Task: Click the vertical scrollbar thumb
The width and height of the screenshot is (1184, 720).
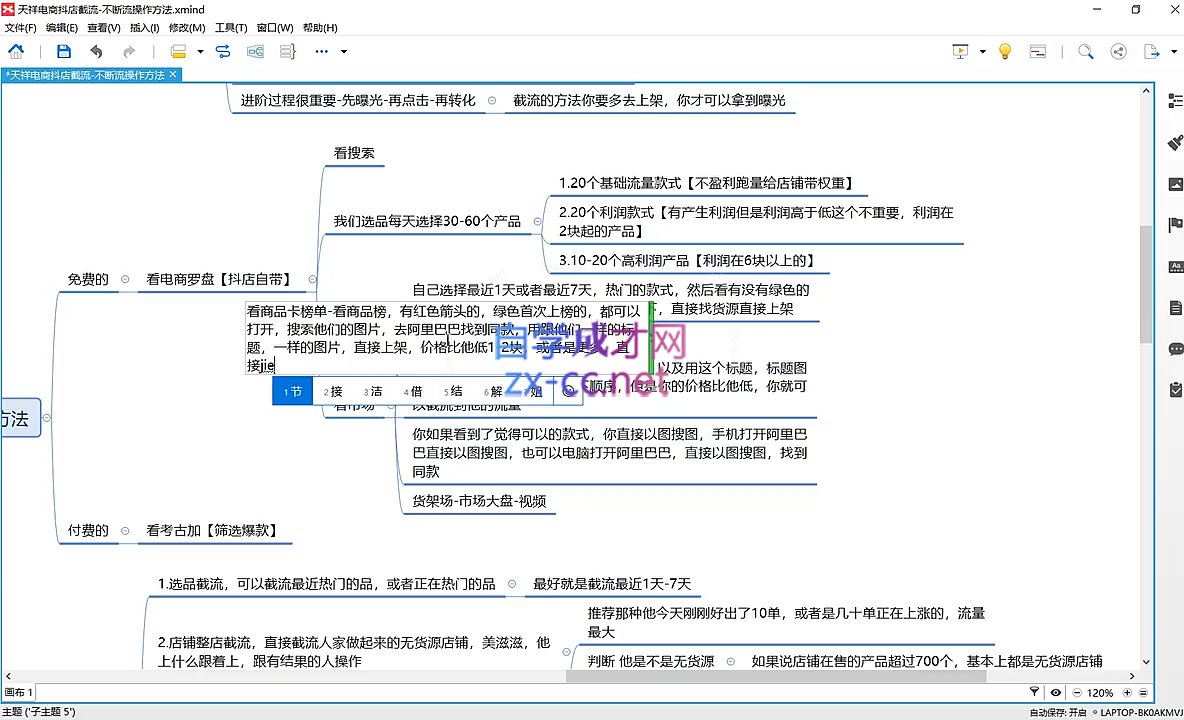Action: [1145, 284]
